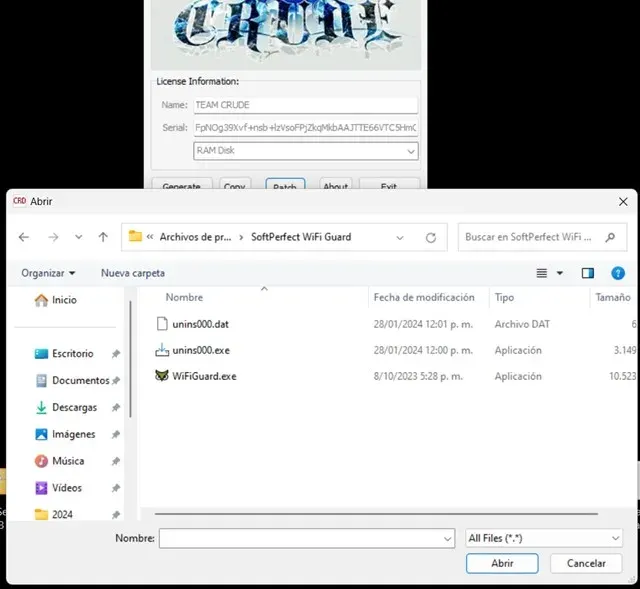Click the unins000.exe installer icon
Screen dimensions: 640x589
pyautogui.click(x=162, y=350)
